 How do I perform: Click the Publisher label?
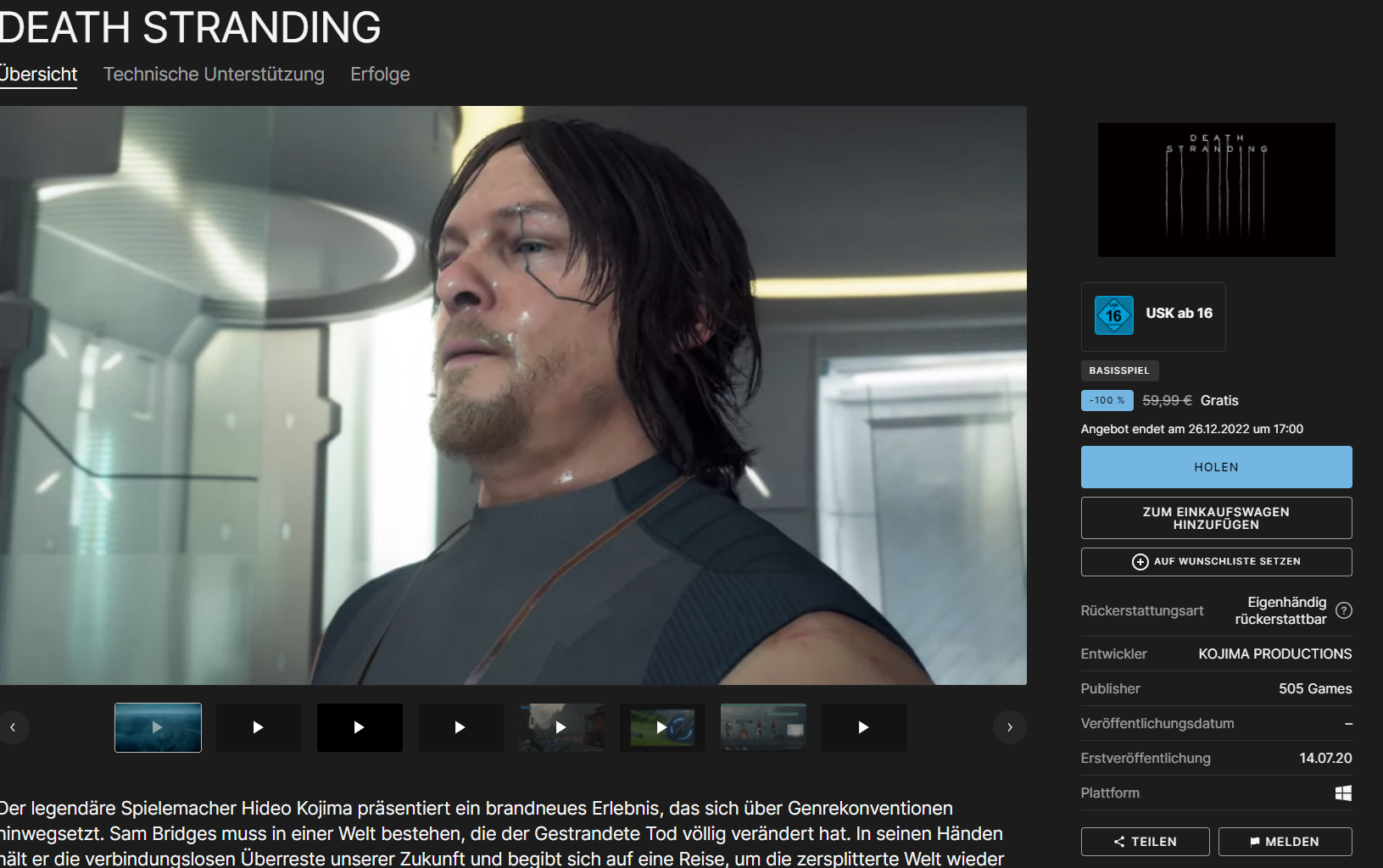click(x=1110, y=689)
